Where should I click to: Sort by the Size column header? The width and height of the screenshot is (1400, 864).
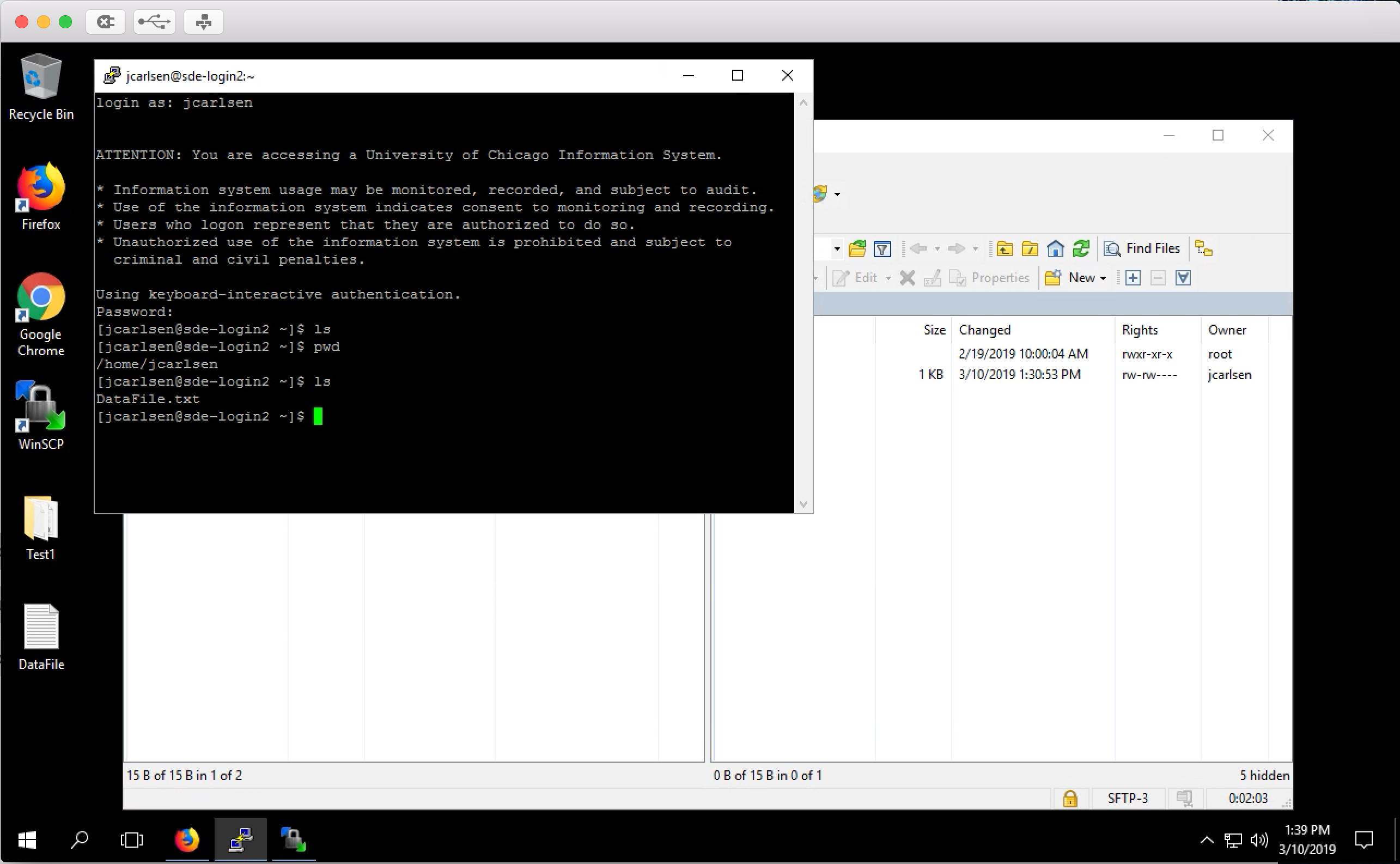point(913,330)
